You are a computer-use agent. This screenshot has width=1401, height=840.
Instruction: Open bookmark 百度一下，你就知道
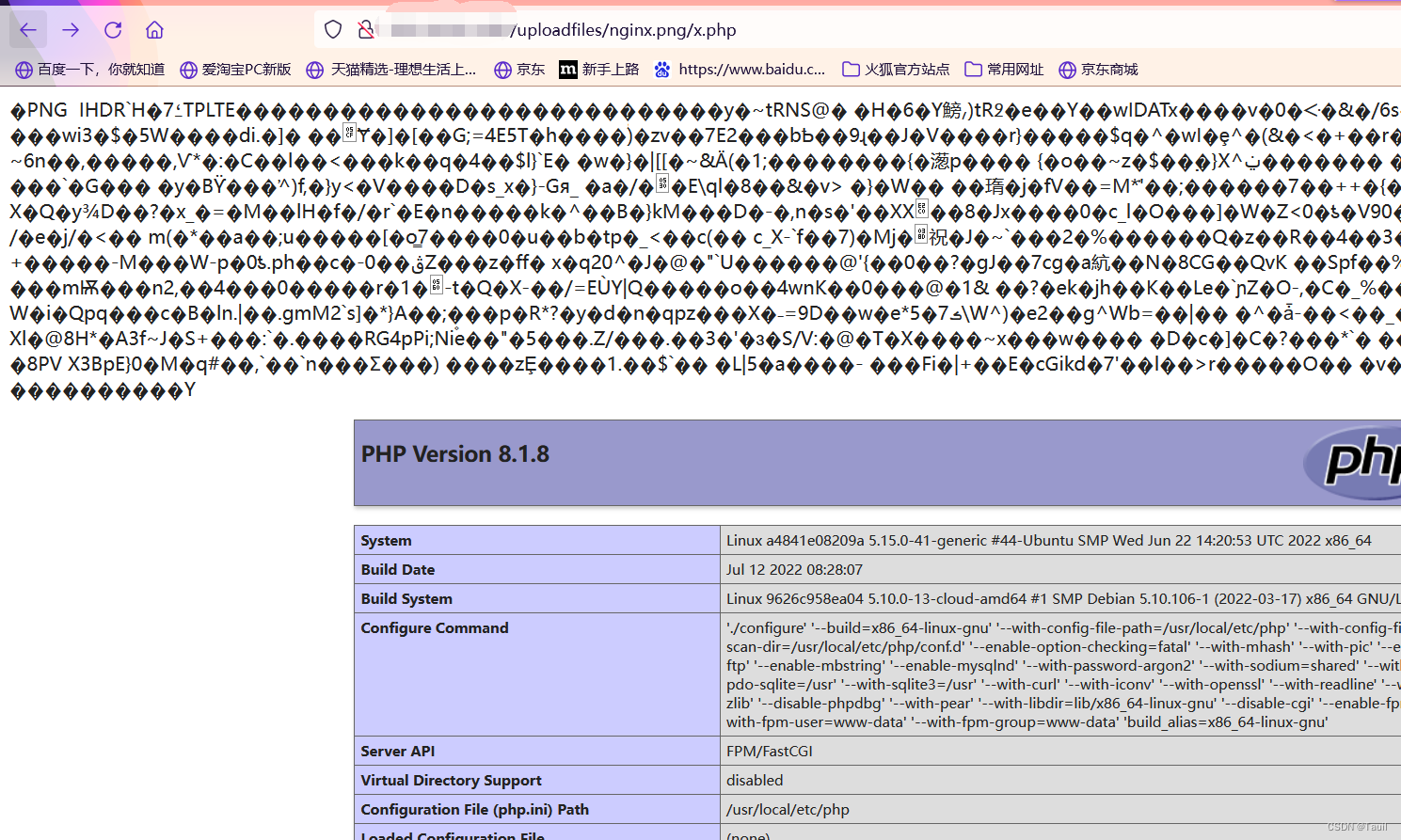90,70
